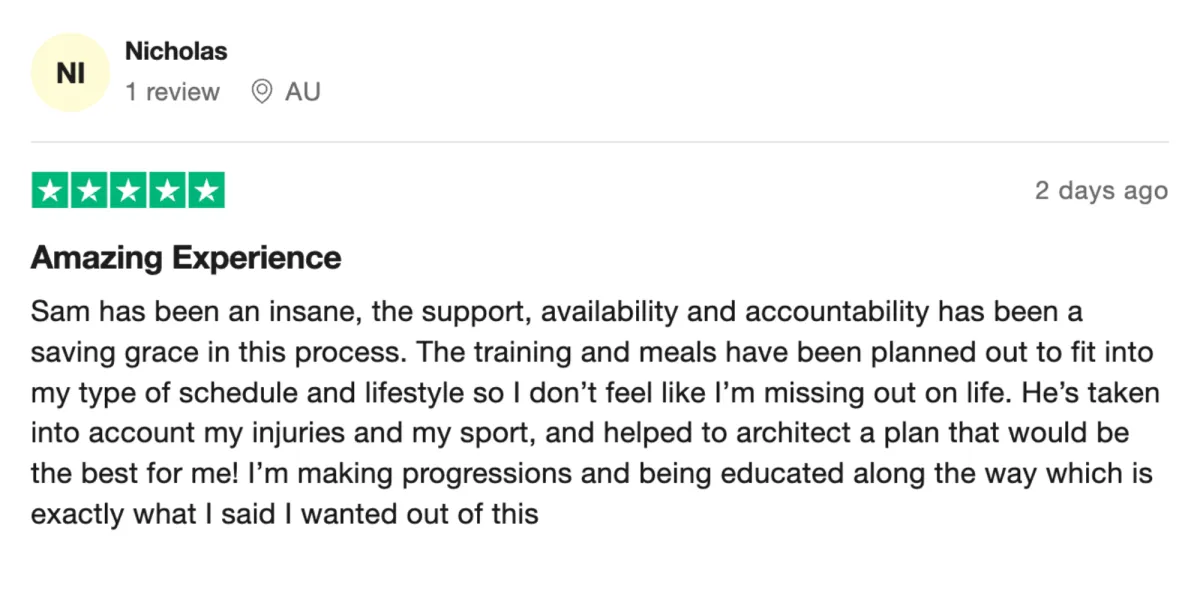The width and height of the screenshot is (1200, 600).
Task: Click the fifth green rating star
Action: point(206,190)
